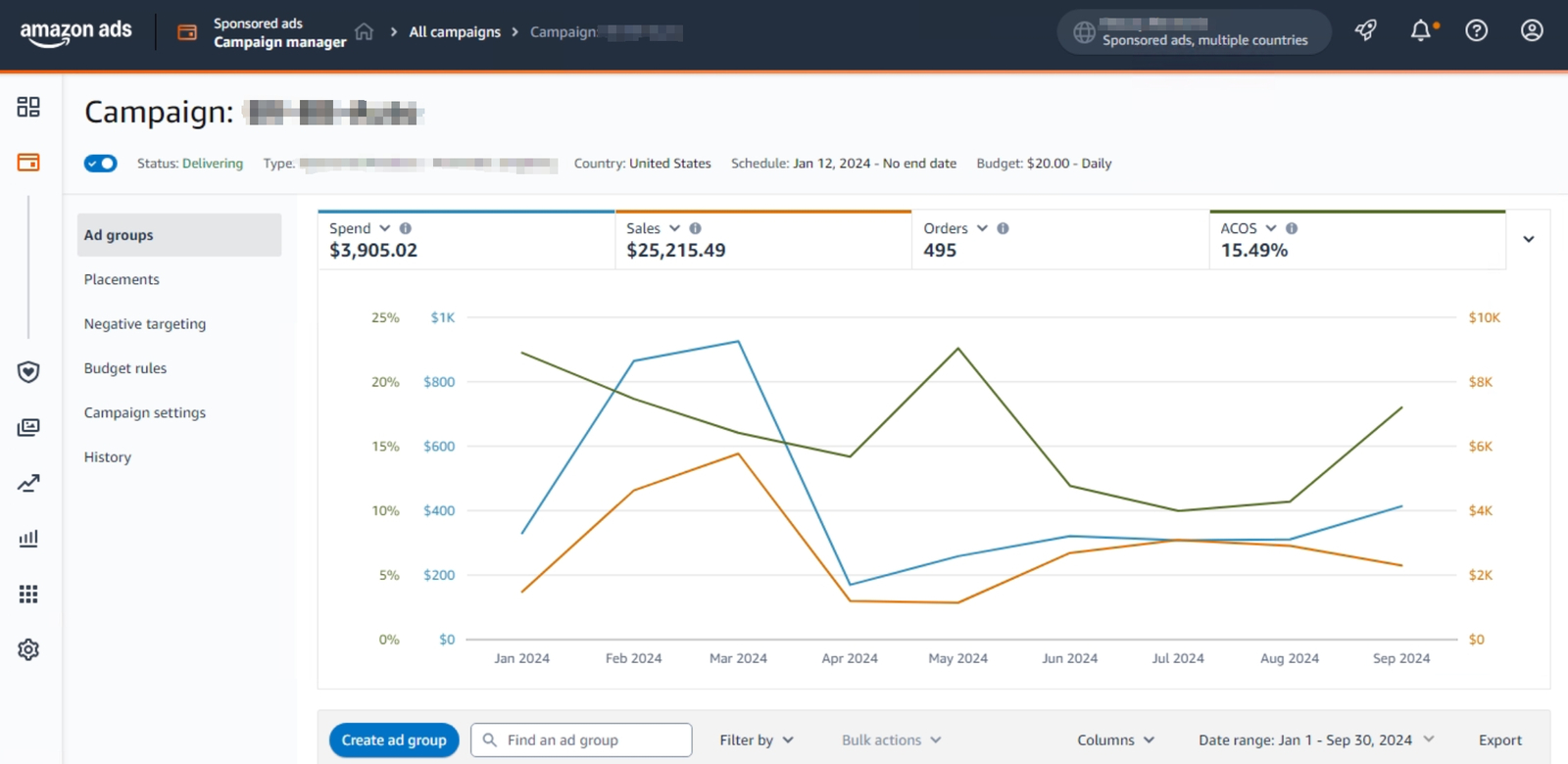Click the bar chart icon in sidebar
Screen dimensions: 1568x764
coord(28,539)
